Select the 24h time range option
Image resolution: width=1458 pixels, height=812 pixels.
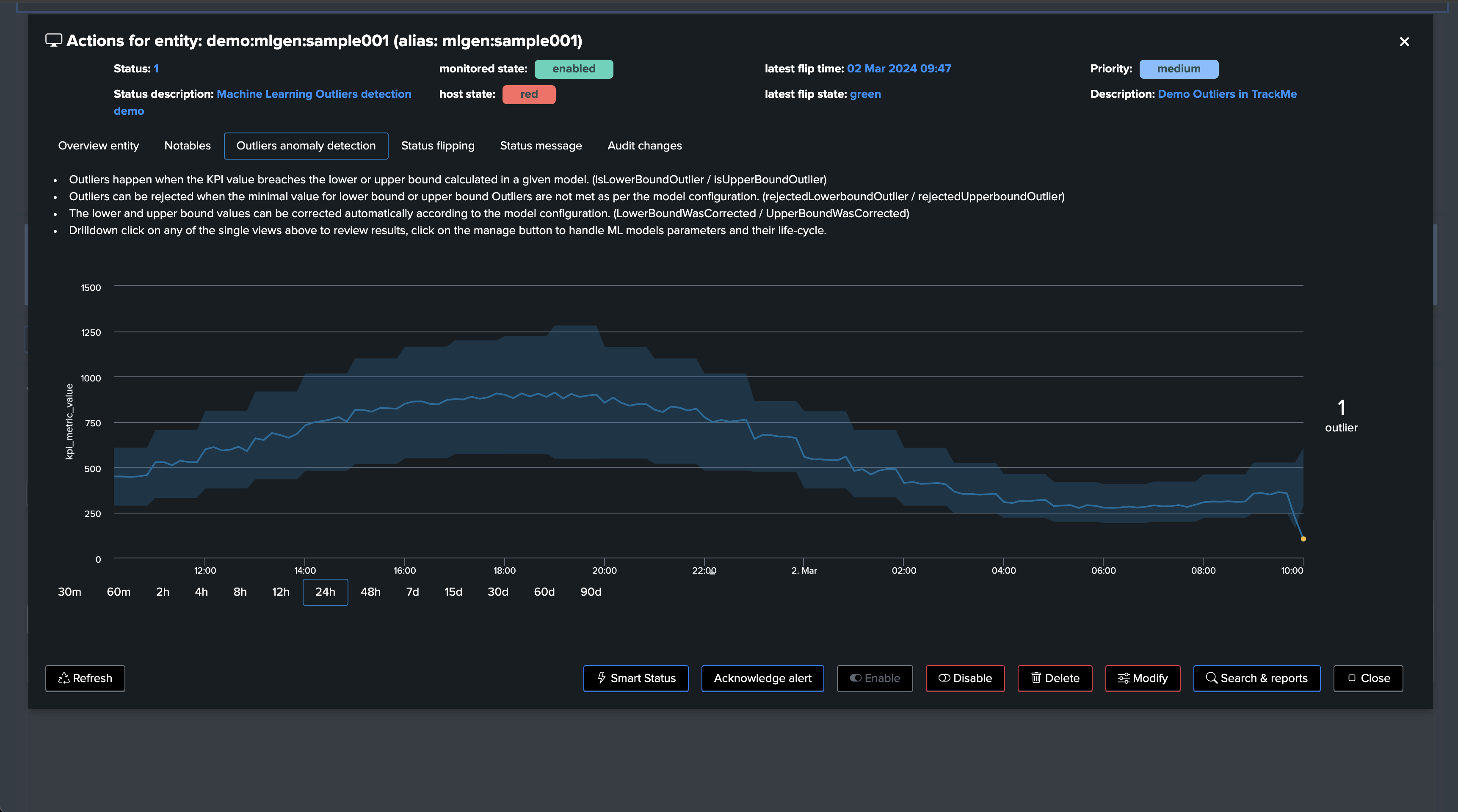(325, 592)
